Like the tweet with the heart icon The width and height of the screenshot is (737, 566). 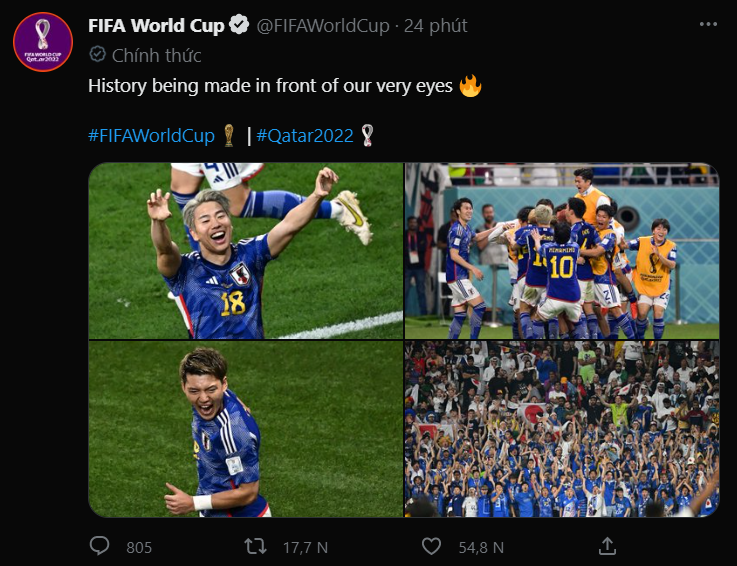coord(431,546)
